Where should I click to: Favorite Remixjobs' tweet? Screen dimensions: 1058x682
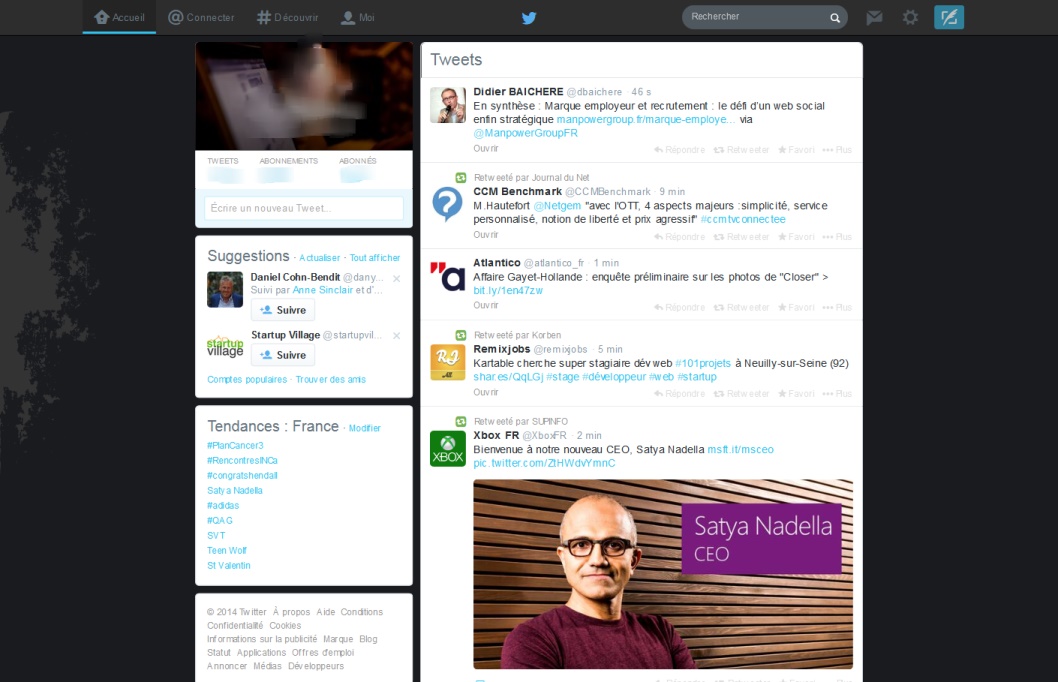[x=796, y=393]
